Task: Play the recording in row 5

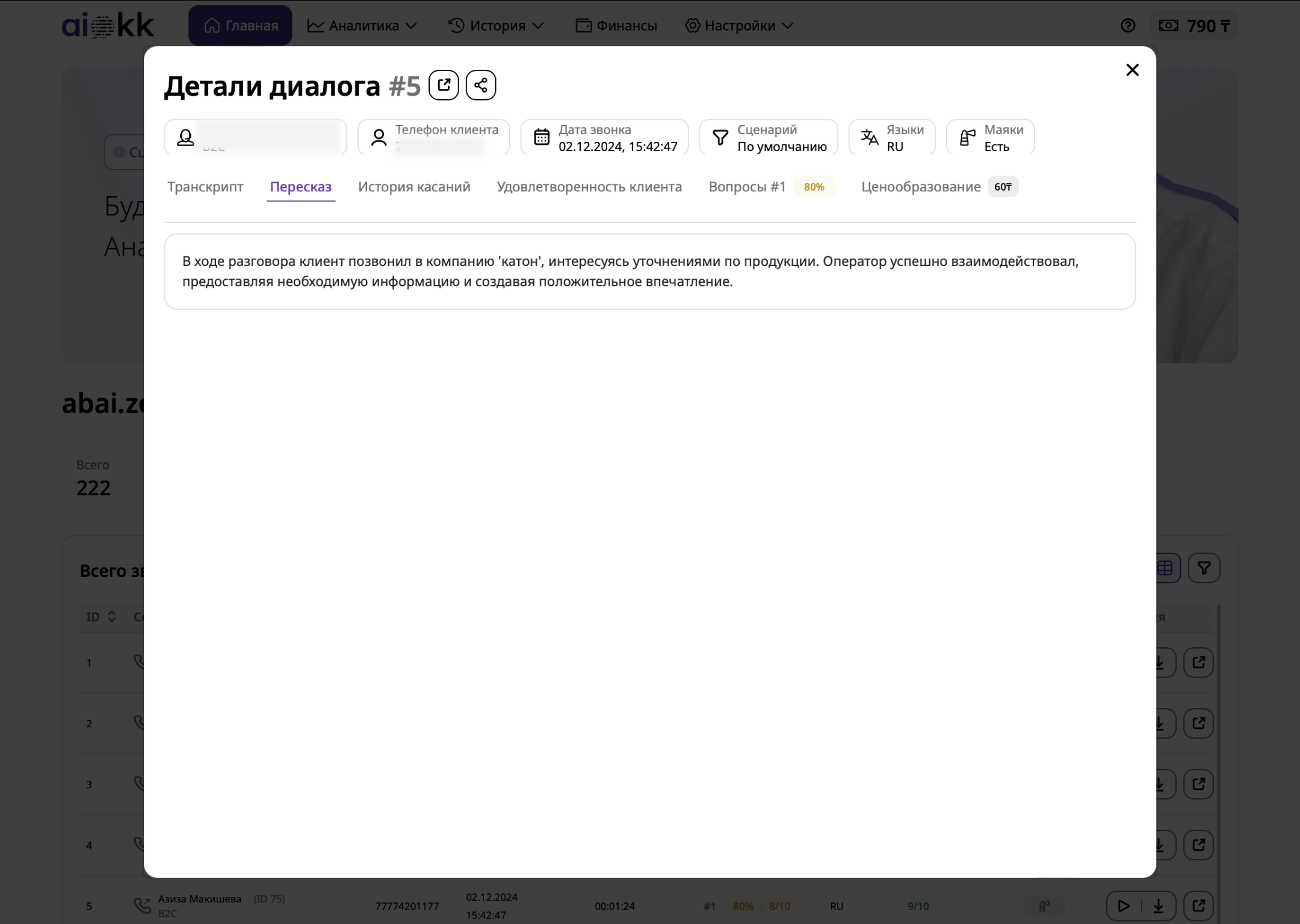Action: click(x=1123, y=905)
